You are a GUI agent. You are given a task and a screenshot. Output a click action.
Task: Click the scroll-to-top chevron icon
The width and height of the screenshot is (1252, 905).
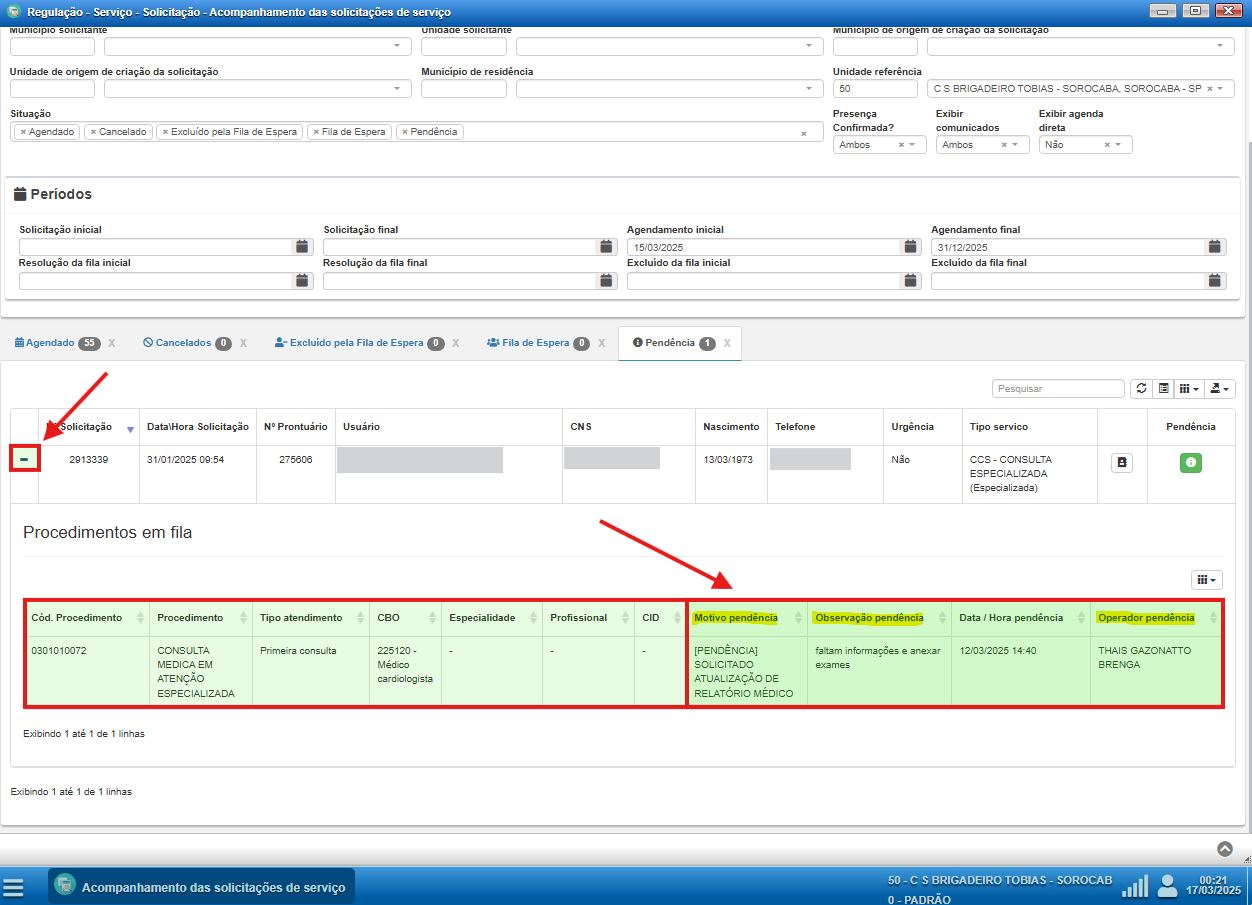point(1225,849)
